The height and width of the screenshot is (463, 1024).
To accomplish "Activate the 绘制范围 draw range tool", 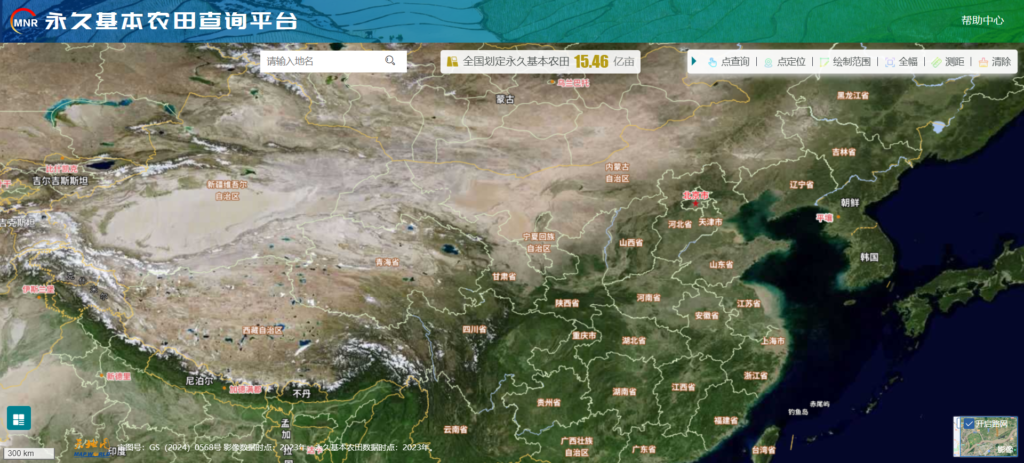I will click(x=845, y=62).
